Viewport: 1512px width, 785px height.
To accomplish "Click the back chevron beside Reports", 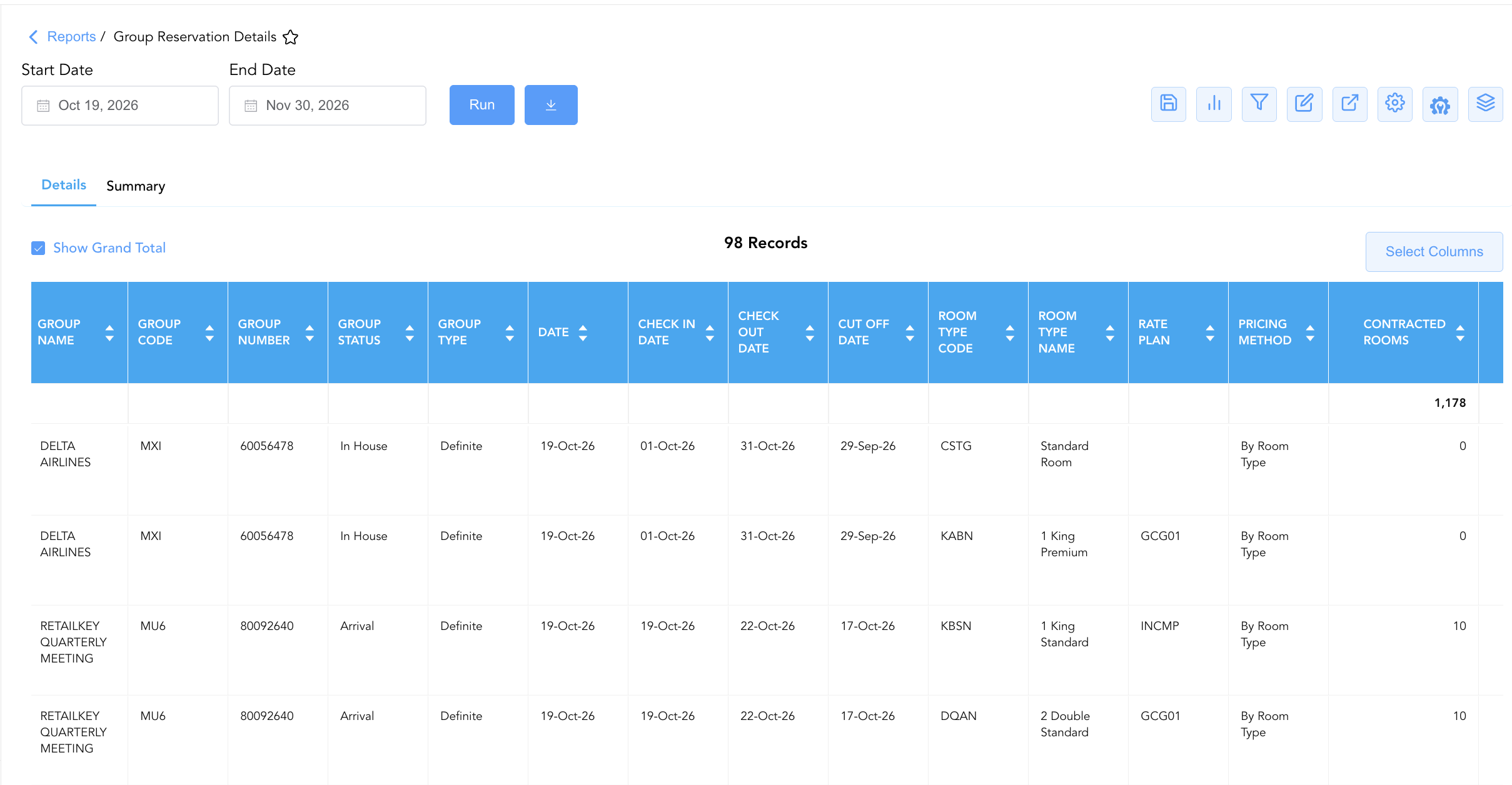I will [34, 37].
